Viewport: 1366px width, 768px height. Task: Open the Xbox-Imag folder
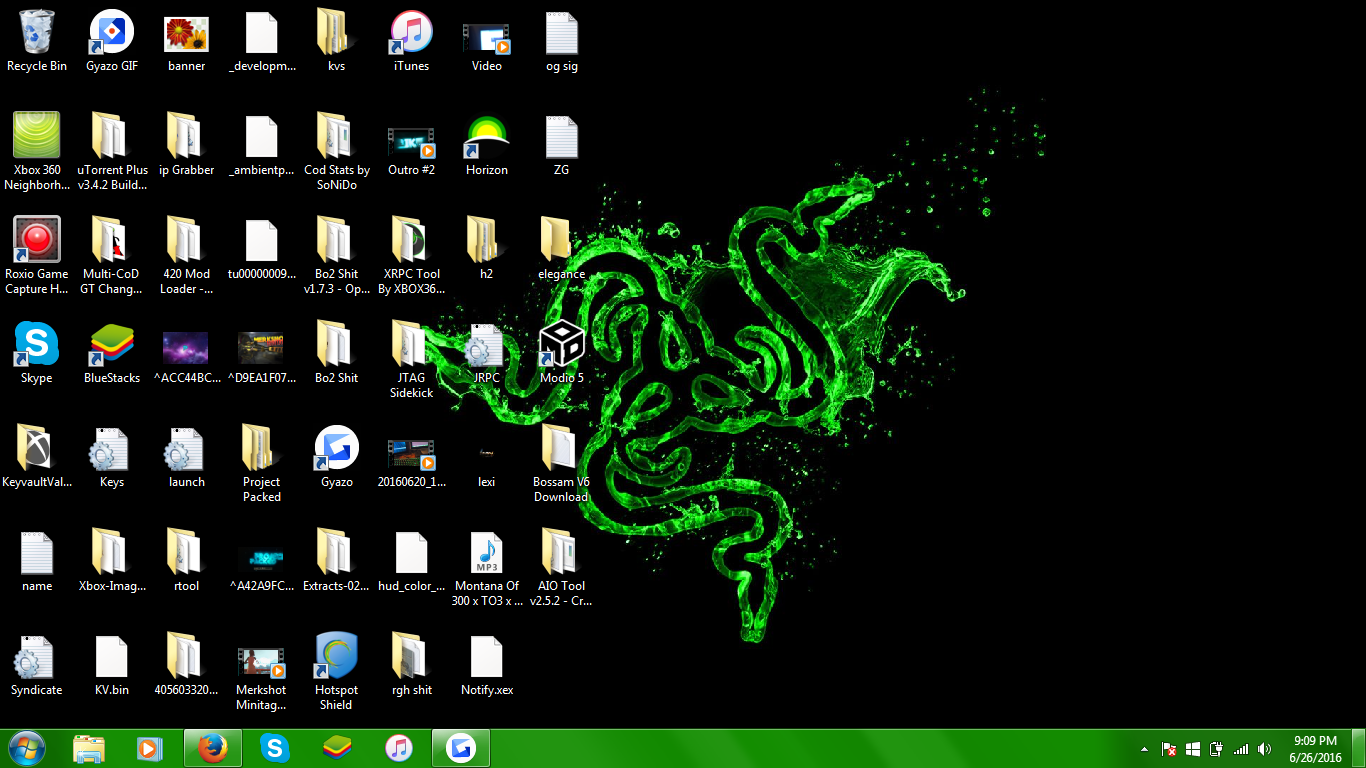tap(112, 562)
